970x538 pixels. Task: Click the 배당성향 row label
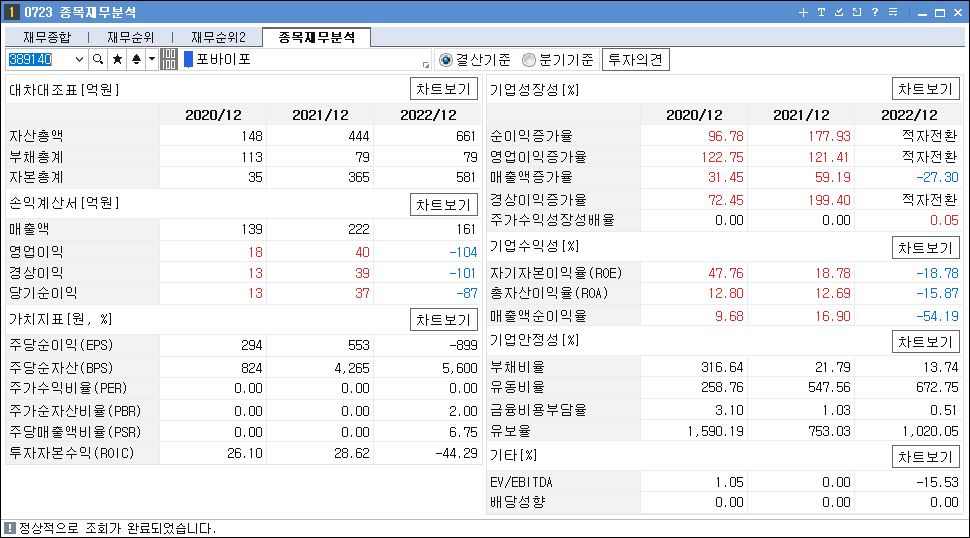pyautogui.click(x=517, y=502)
